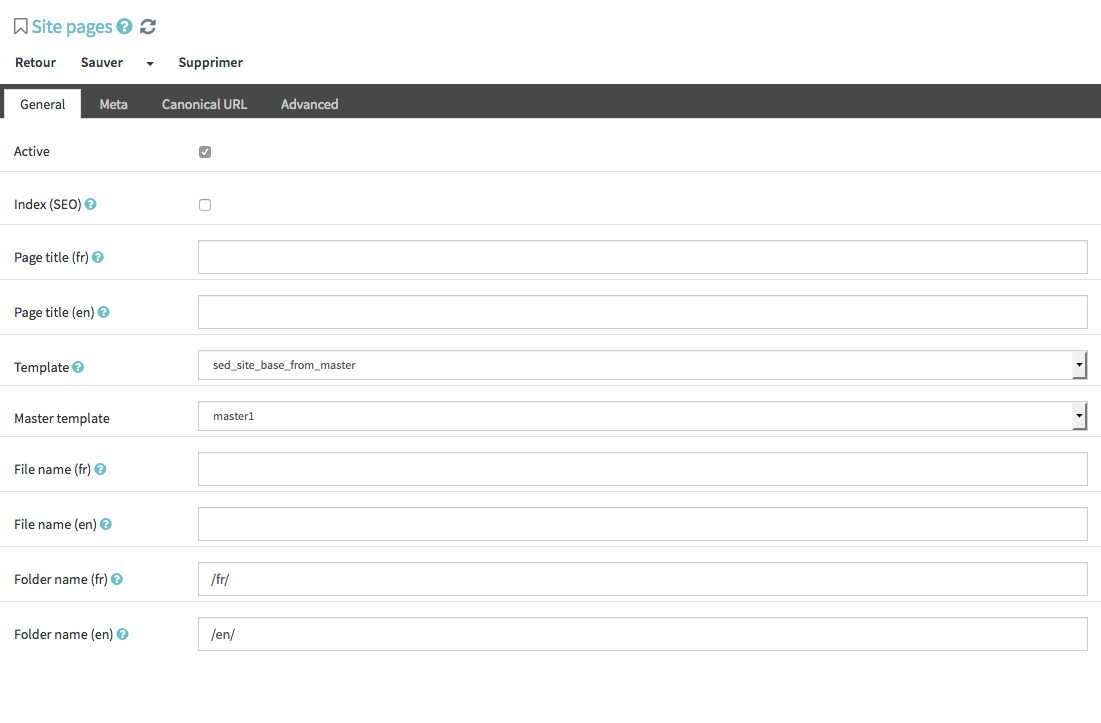Viewport: 1101px width, 723px height.
Task: Enable the Index (SEO) checkbox
Action: click(205, 205)
